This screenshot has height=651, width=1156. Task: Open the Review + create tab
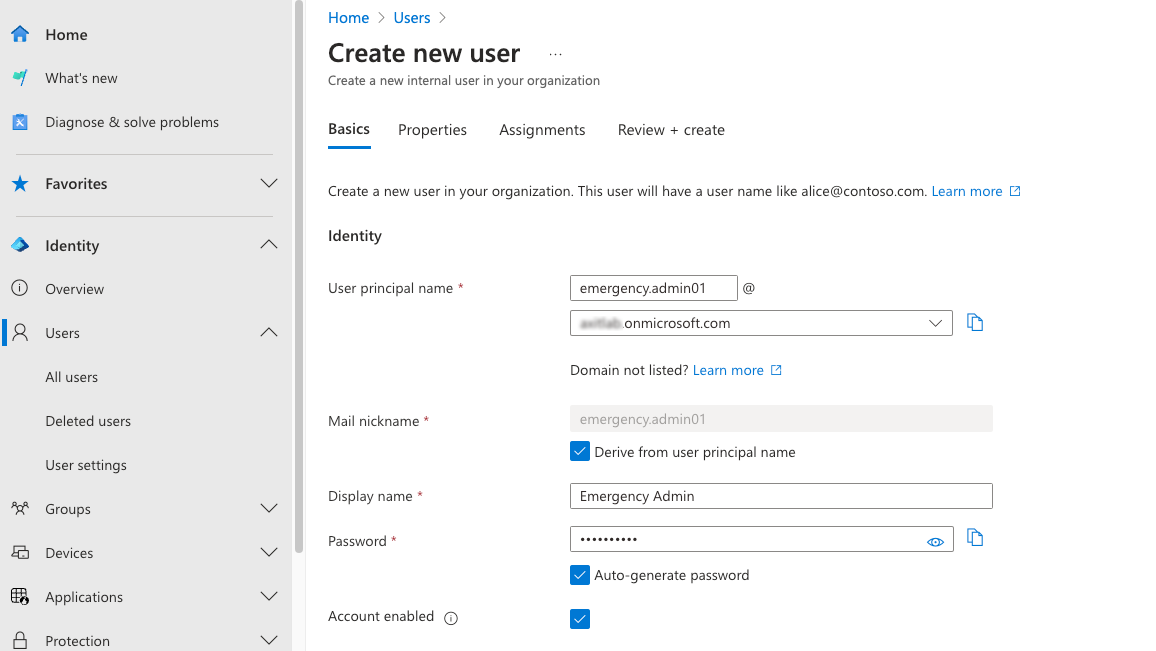[x=671, y=130]
